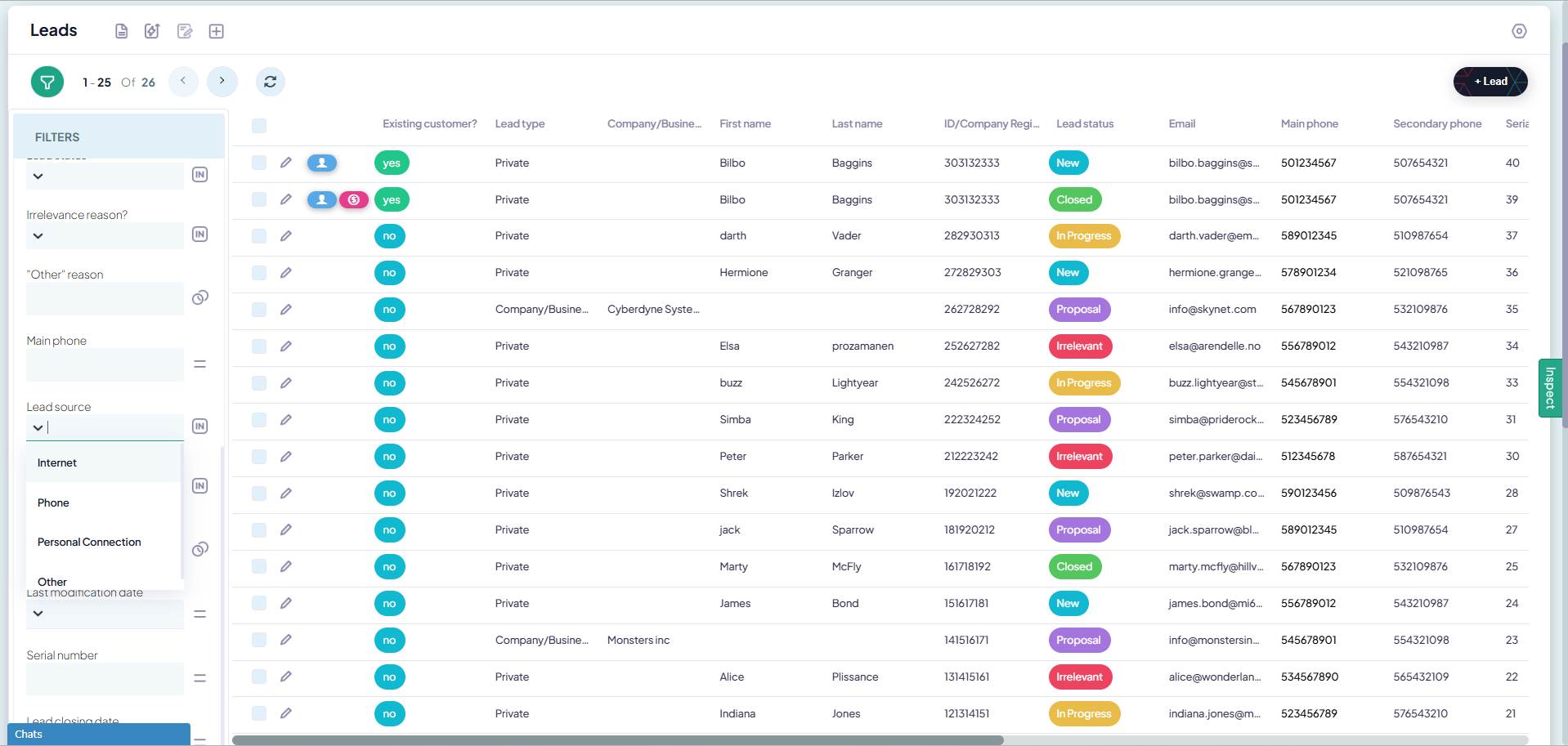
Task: Open the Chats bar
Action: (98, 734)
